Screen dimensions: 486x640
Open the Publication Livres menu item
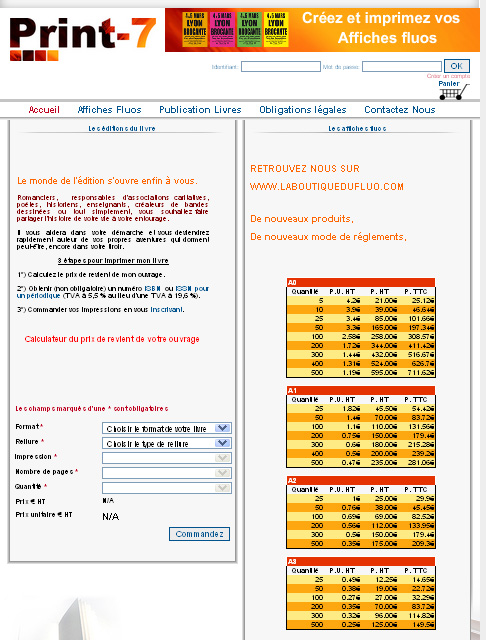(x=200, y=109)
